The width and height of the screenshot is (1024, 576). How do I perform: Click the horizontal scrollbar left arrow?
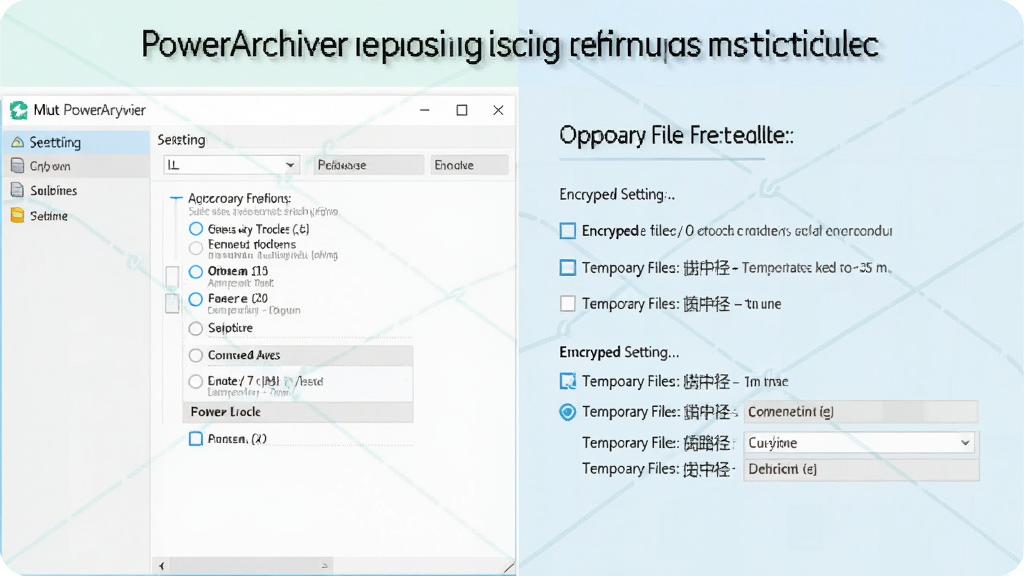[161, 566]
